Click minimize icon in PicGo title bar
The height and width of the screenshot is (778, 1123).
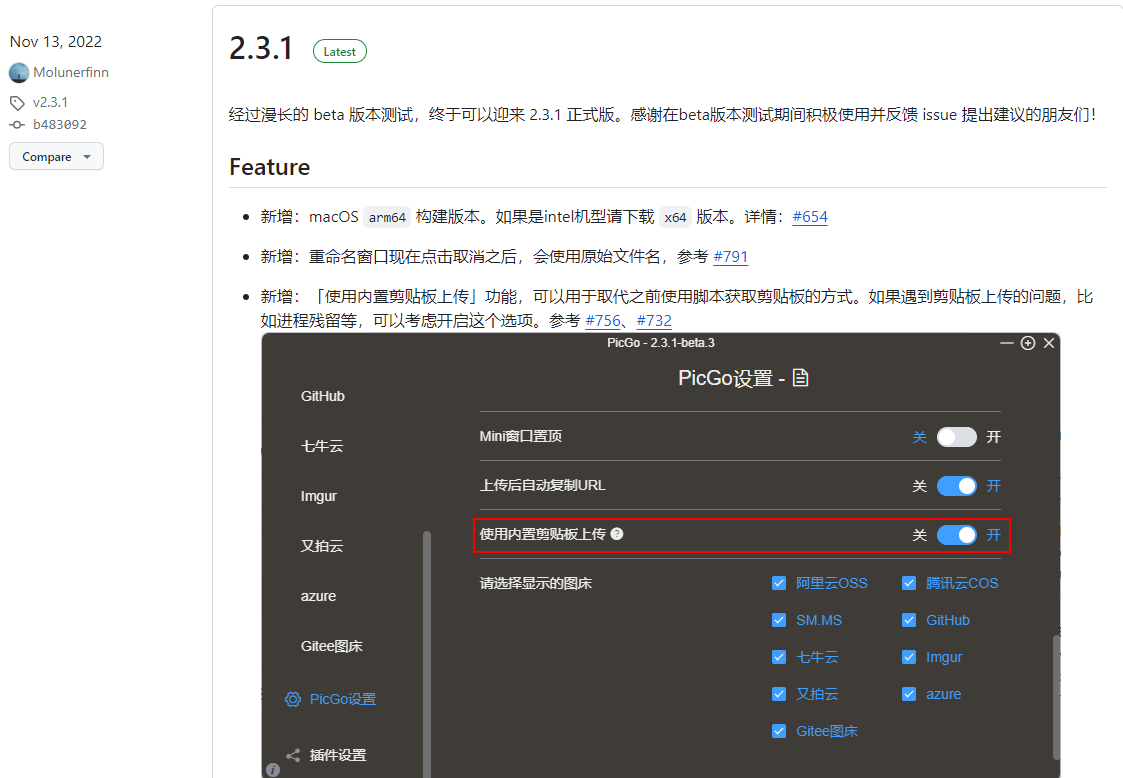tap(1006, 343)
